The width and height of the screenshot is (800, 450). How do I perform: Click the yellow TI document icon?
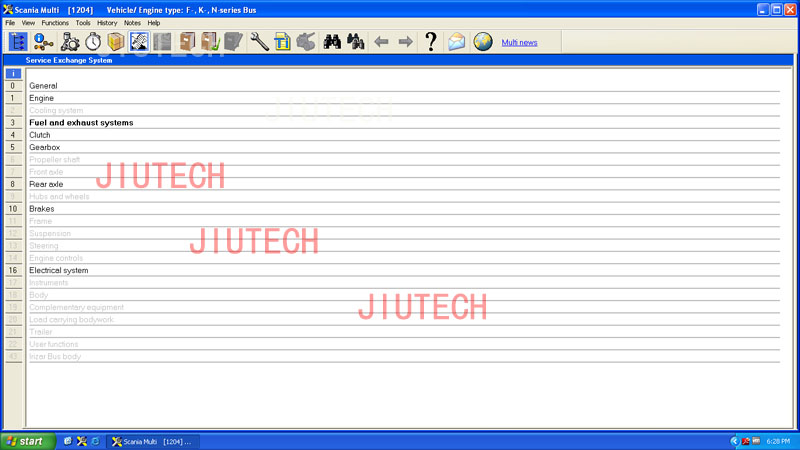[282, 42]
